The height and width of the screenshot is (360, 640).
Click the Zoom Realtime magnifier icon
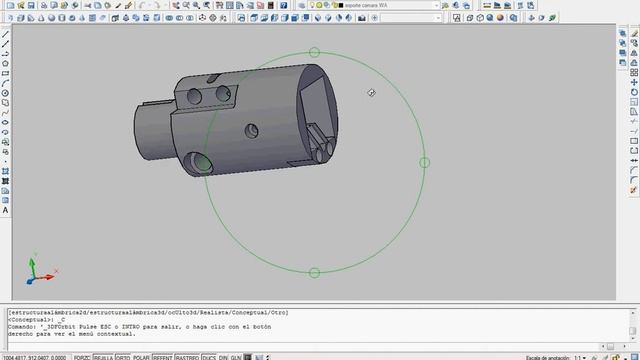[186, 5]
